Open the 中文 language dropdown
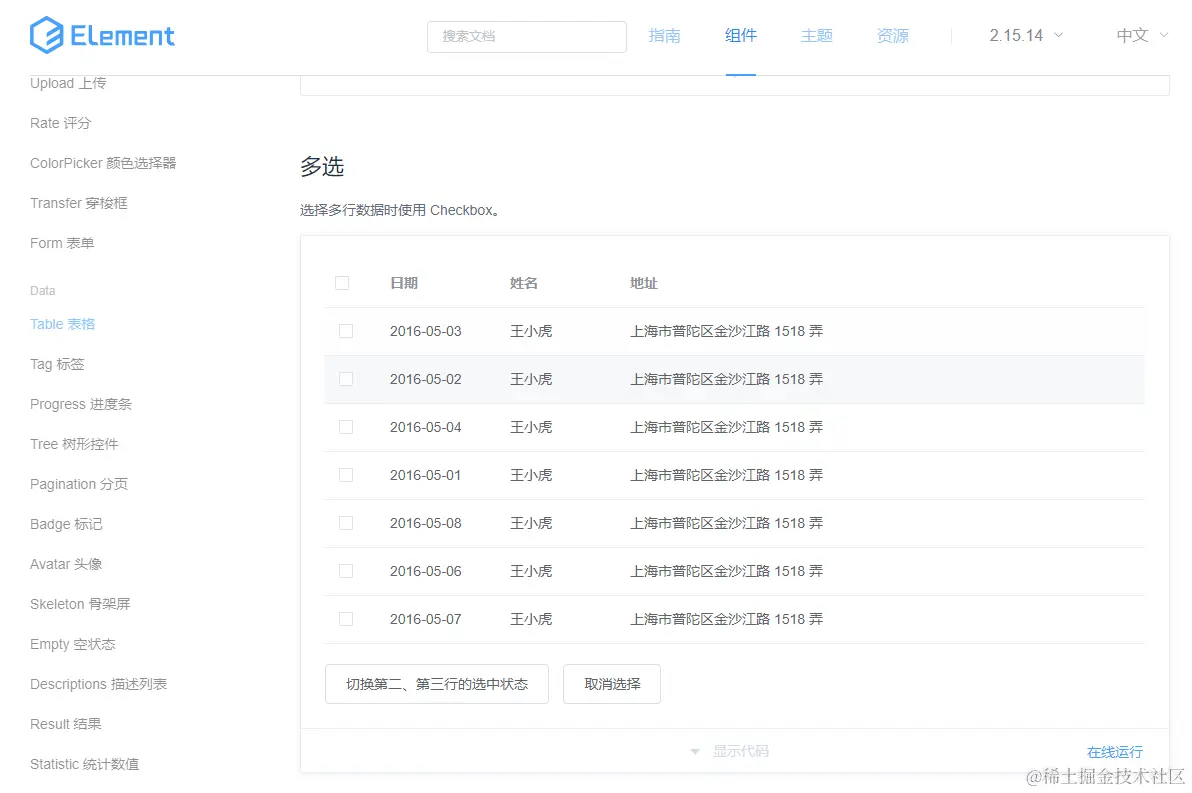The width and height of the screenshot is (1192, 793). pyautogui.click(x=1141, y=36)
